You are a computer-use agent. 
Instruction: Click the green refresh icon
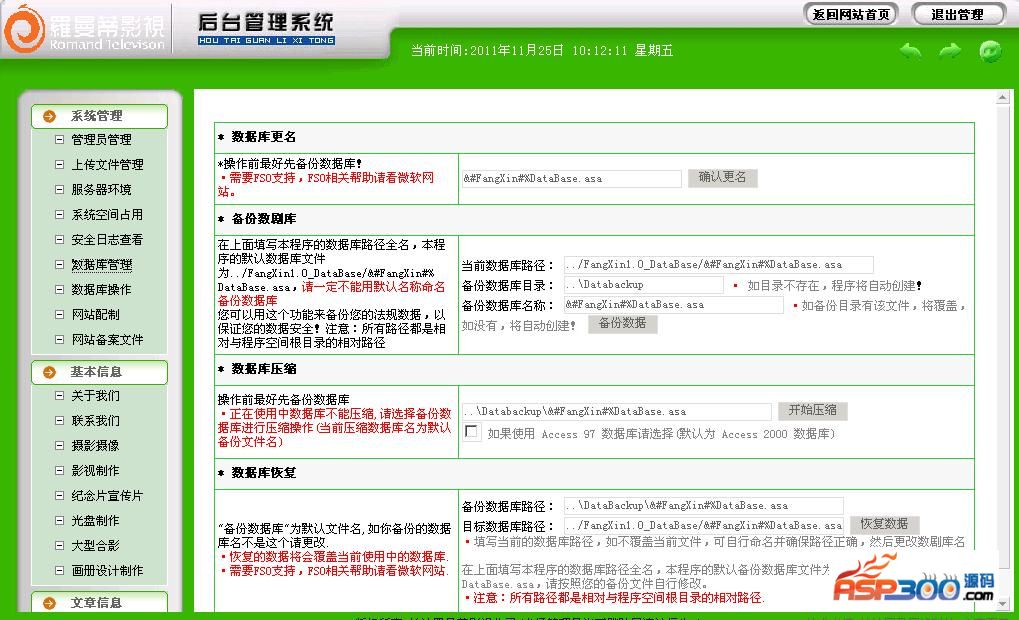(990, 51)
